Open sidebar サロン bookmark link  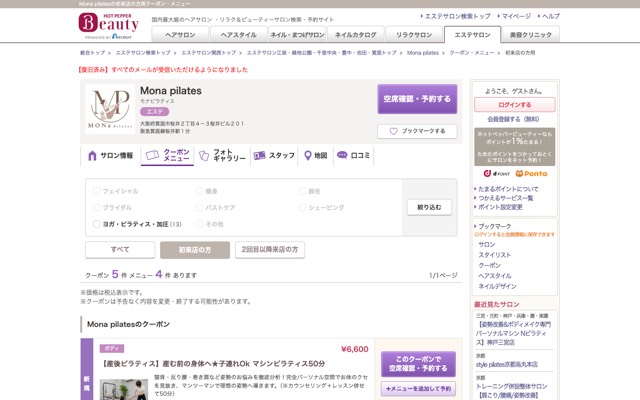pyautogui.click(x=487, y=244)
